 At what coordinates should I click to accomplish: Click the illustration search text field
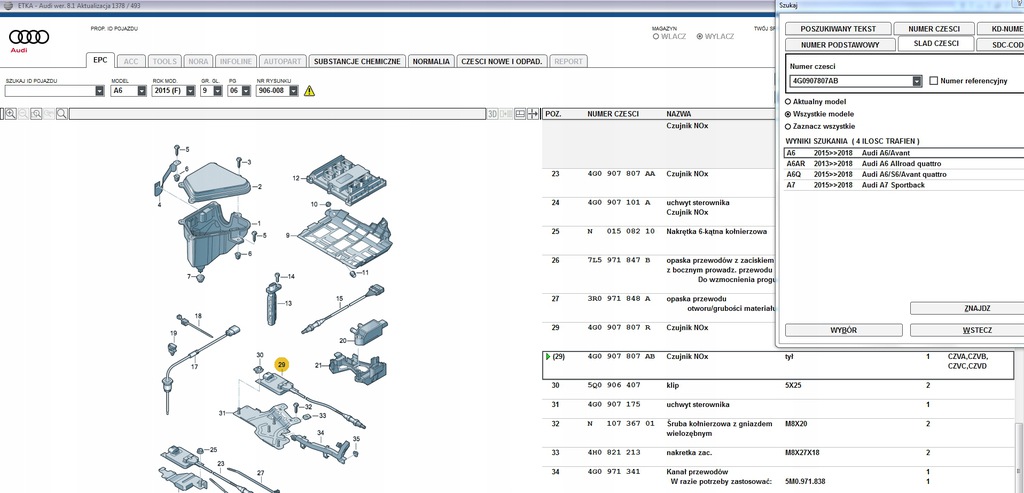[277, 114]
